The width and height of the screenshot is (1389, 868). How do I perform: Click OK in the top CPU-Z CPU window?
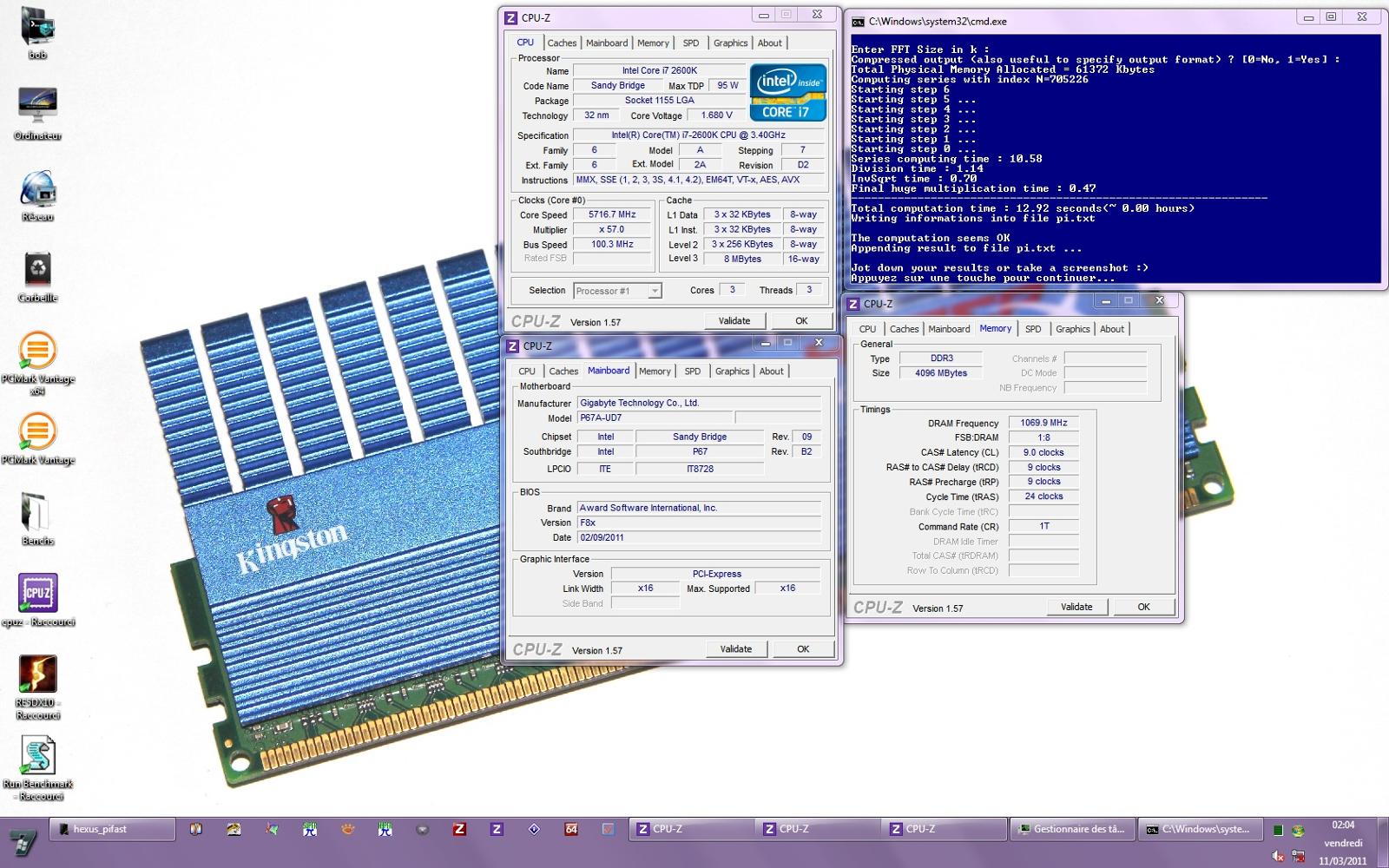pyautogui.click(x=801, y=321)
